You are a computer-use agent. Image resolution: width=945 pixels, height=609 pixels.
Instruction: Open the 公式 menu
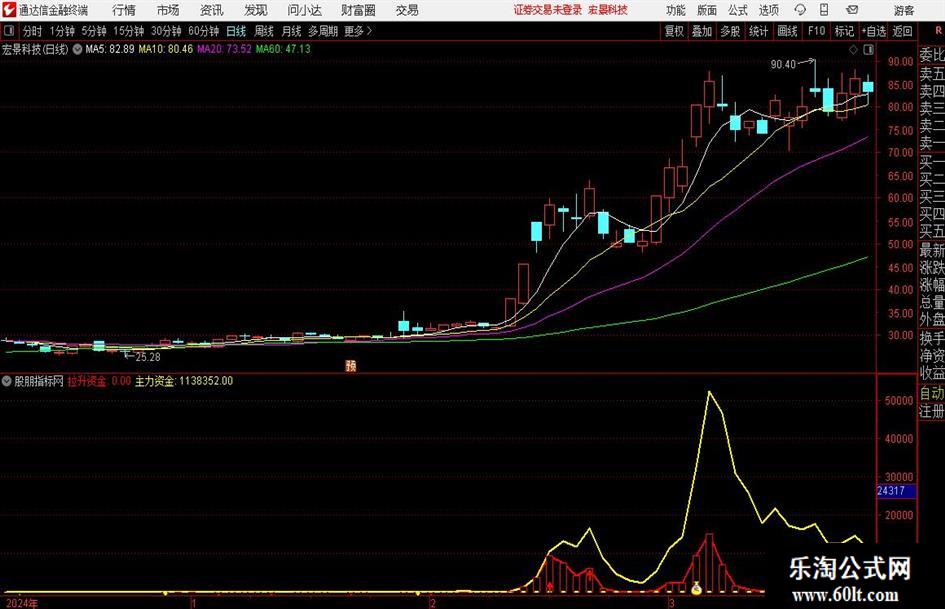pyautogui.click(x=737, y=10)
